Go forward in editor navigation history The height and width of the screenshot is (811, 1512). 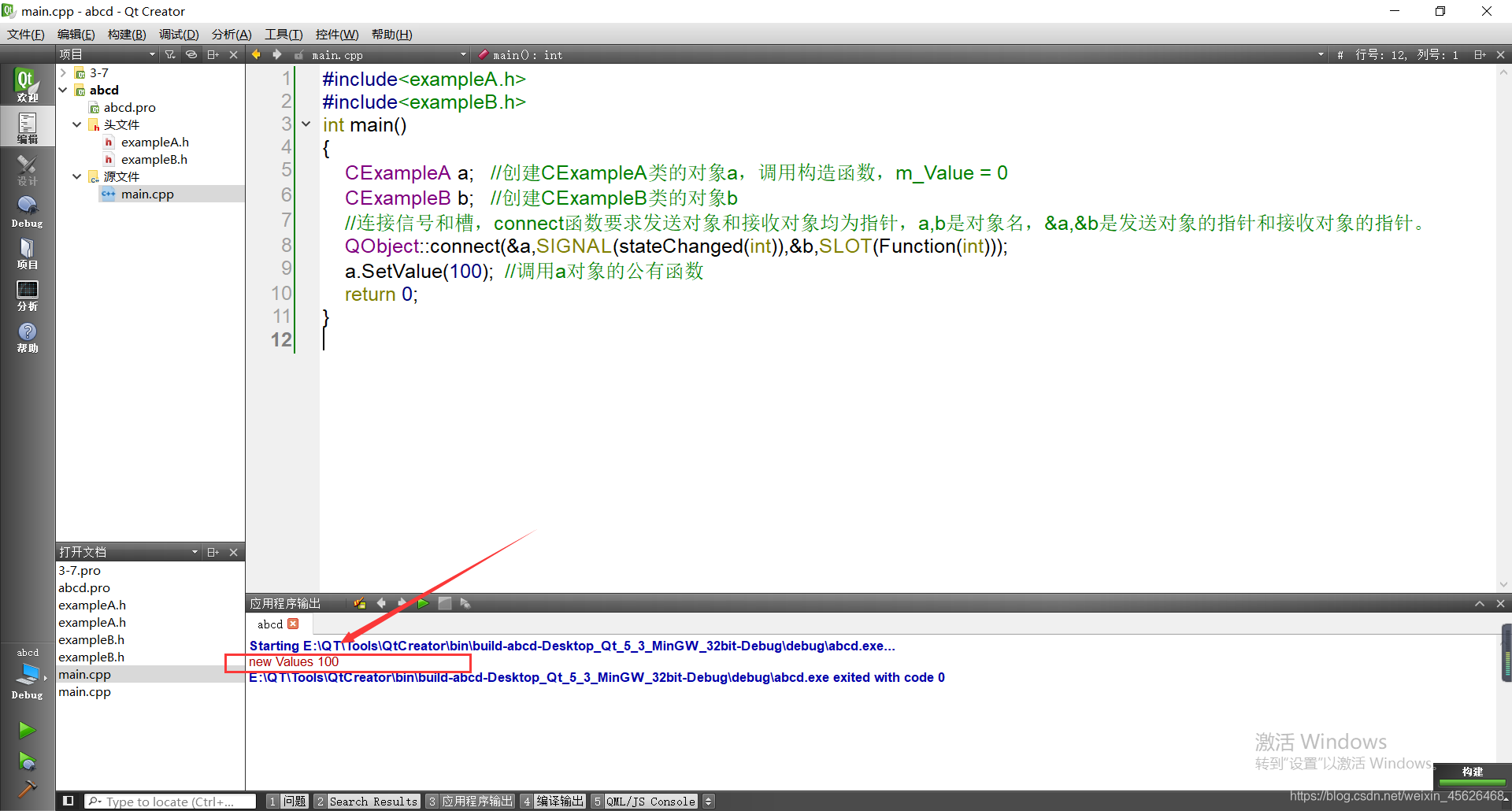pyautogui.click(x=276, y=54)
